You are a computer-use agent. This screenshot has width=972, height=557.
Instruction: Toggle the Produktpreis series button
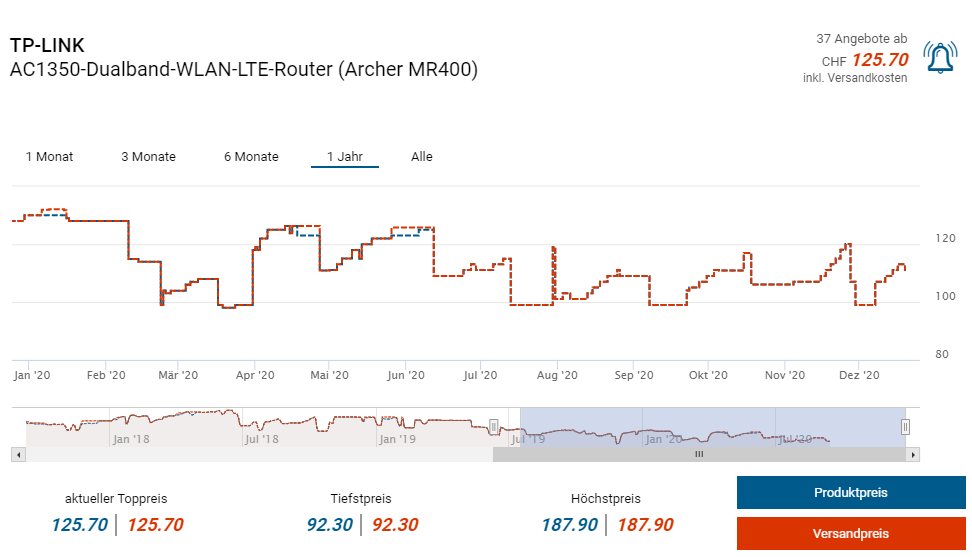(x=851, y=493)
